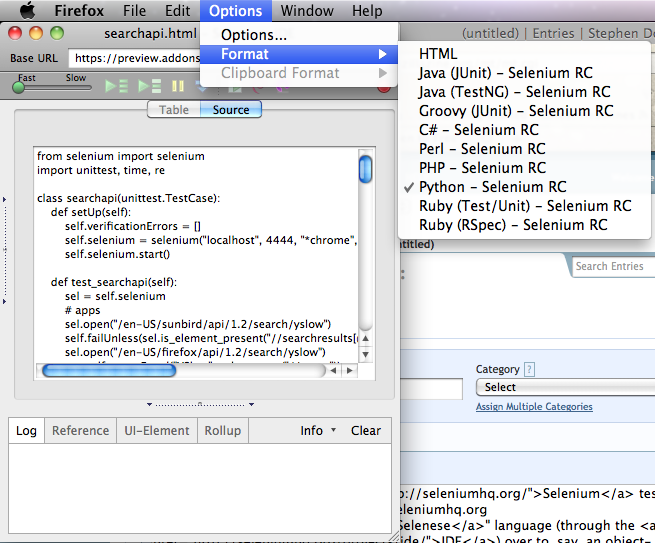
Task: Open the Category Select dropdown
Action: [x=565, y=387]
